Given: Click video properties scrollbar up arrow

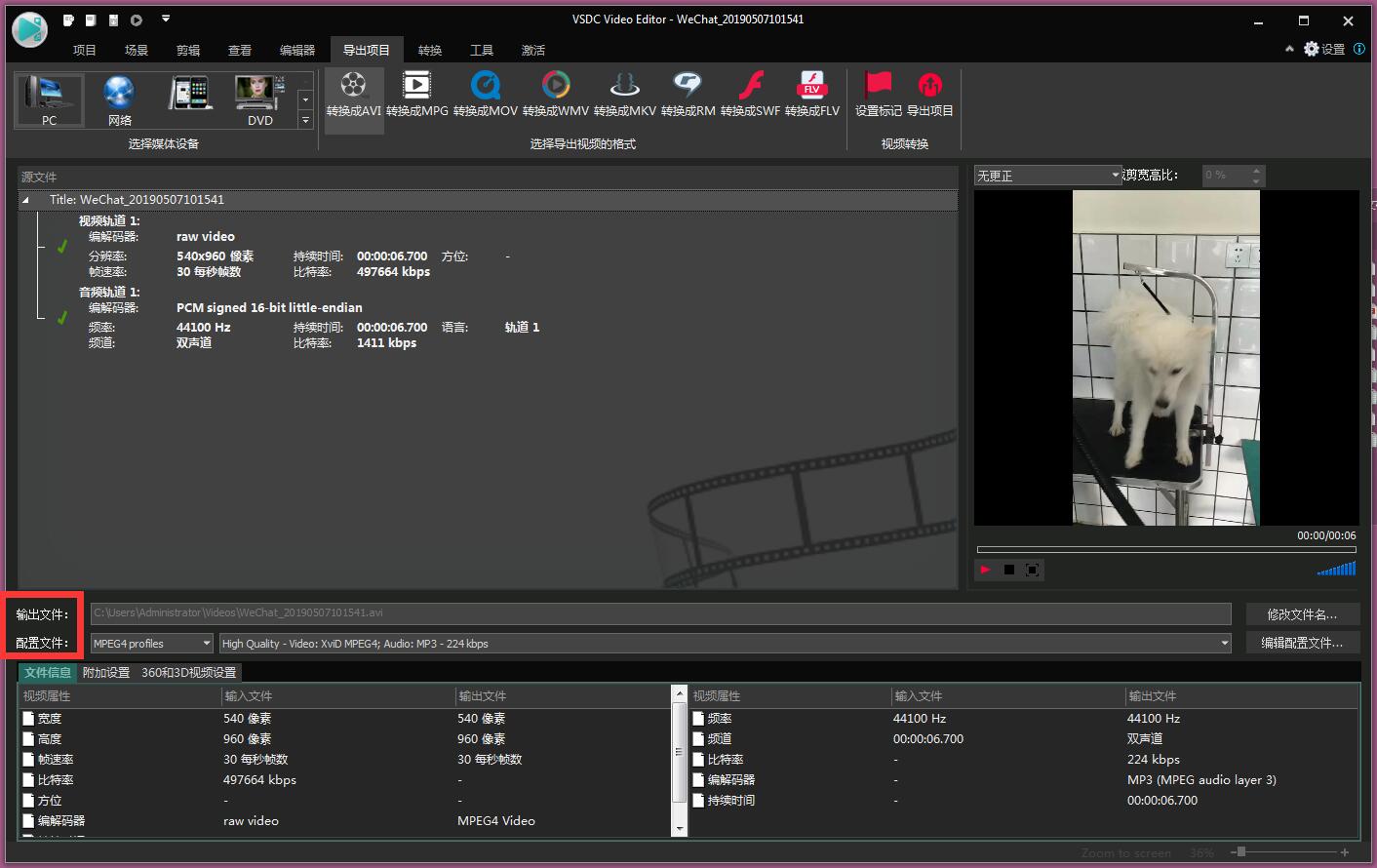Looking at the screenshot, I should pos(680,693).
